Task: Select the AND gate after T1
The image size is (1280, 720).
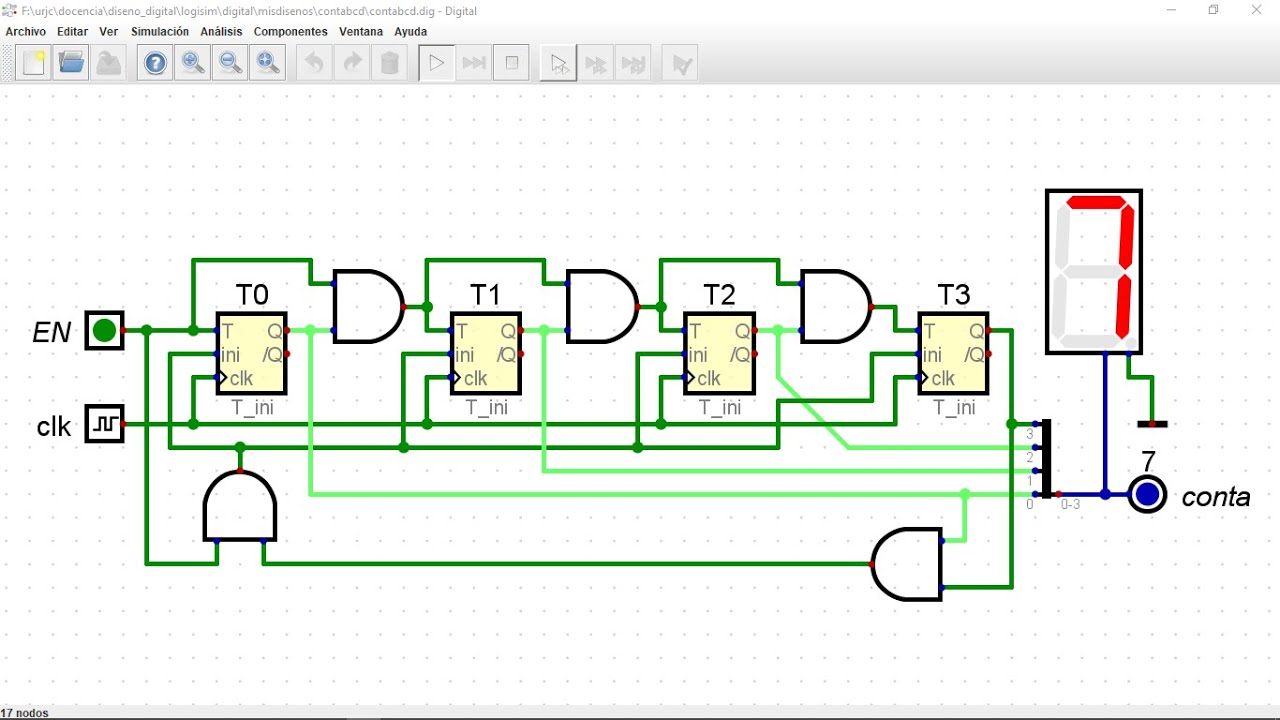Action: point(602,306)
